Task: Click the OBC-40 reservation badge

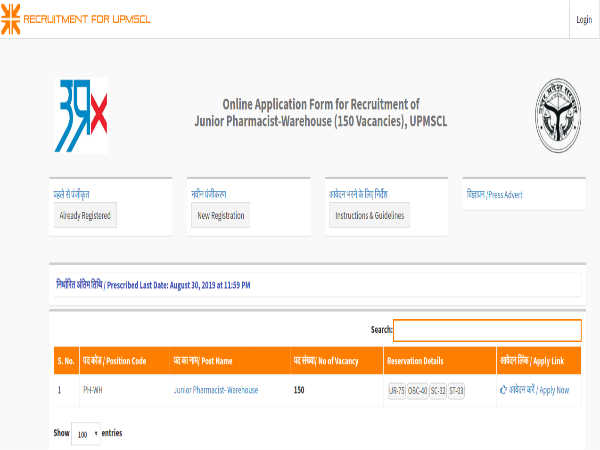Action: pyautogui.click(x=416, y=390)
